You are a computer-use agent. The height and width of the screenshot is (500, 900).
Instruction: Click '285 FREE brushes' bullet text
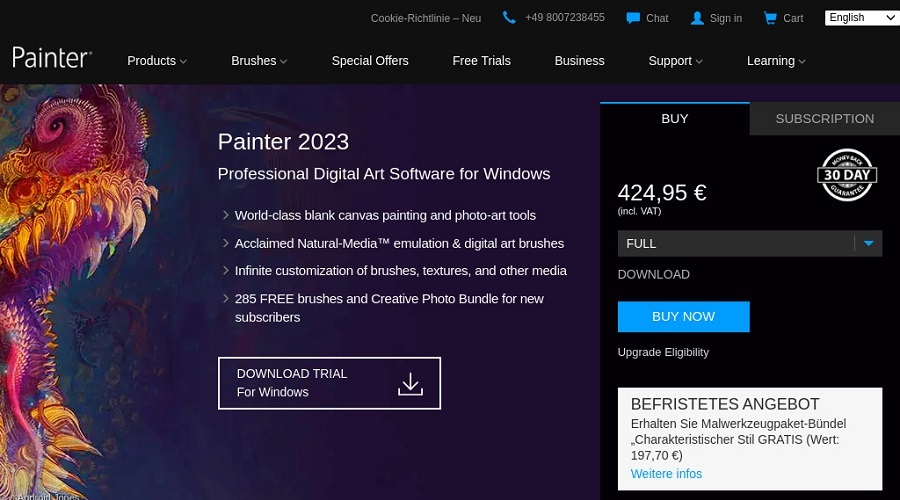point(389,308)
